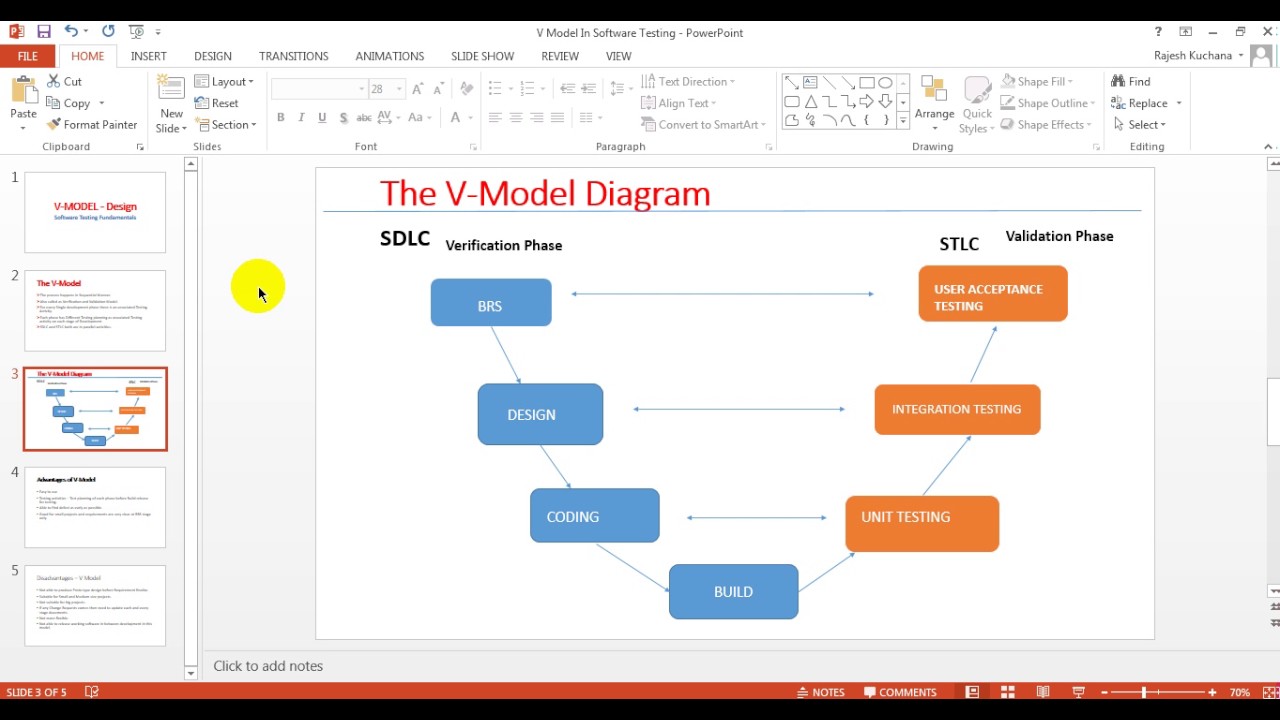Toggle Align Right paragraph button
This screenshot has height=720, width=1280.
(537, 118)
